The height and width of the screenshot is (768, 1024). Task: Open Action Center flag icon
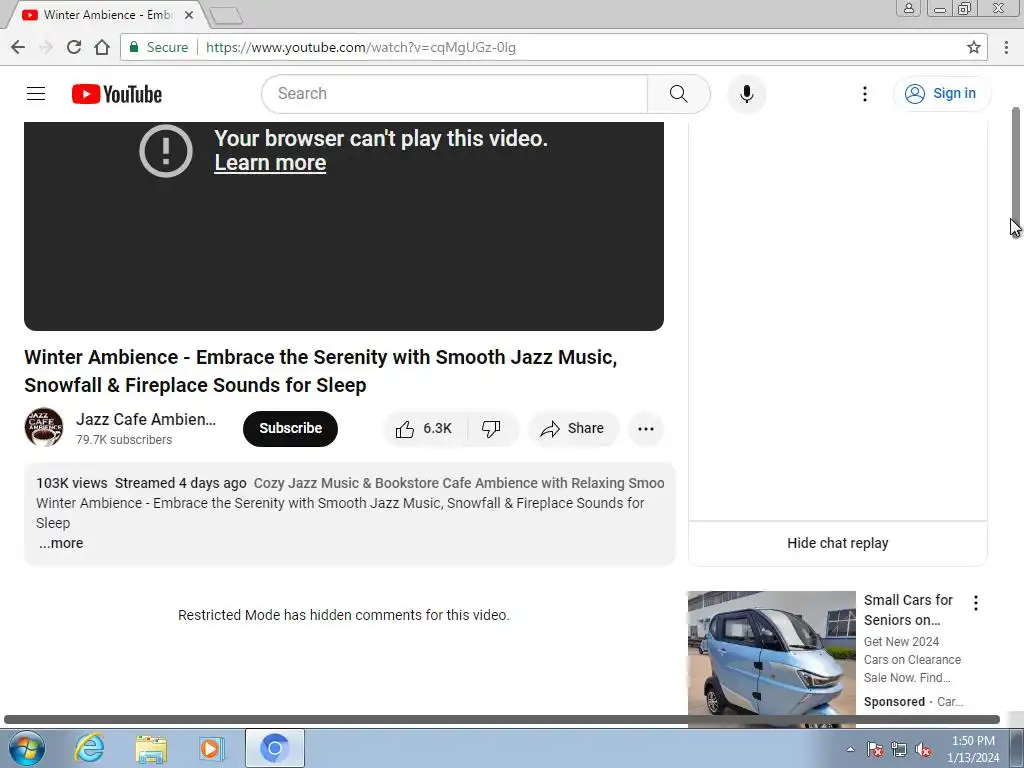[875, 749]
